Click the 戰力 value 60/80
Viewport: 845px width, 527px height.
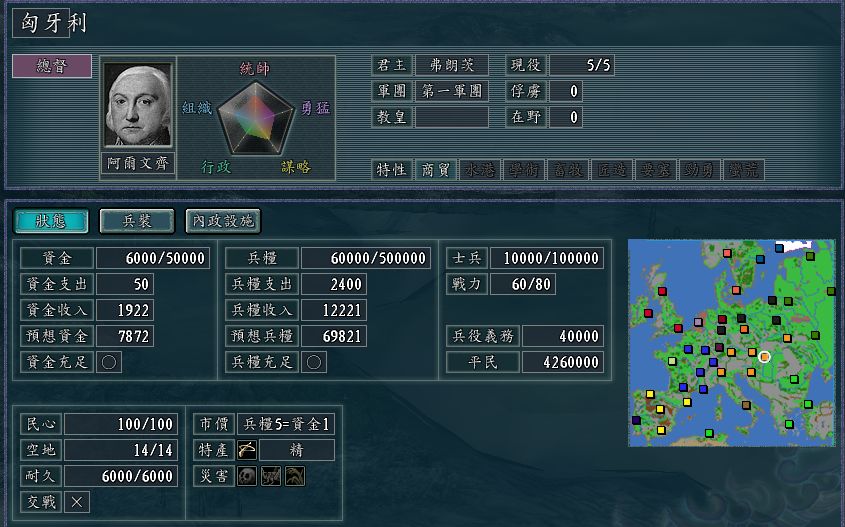pyautogui.click(x=523, y=284)
